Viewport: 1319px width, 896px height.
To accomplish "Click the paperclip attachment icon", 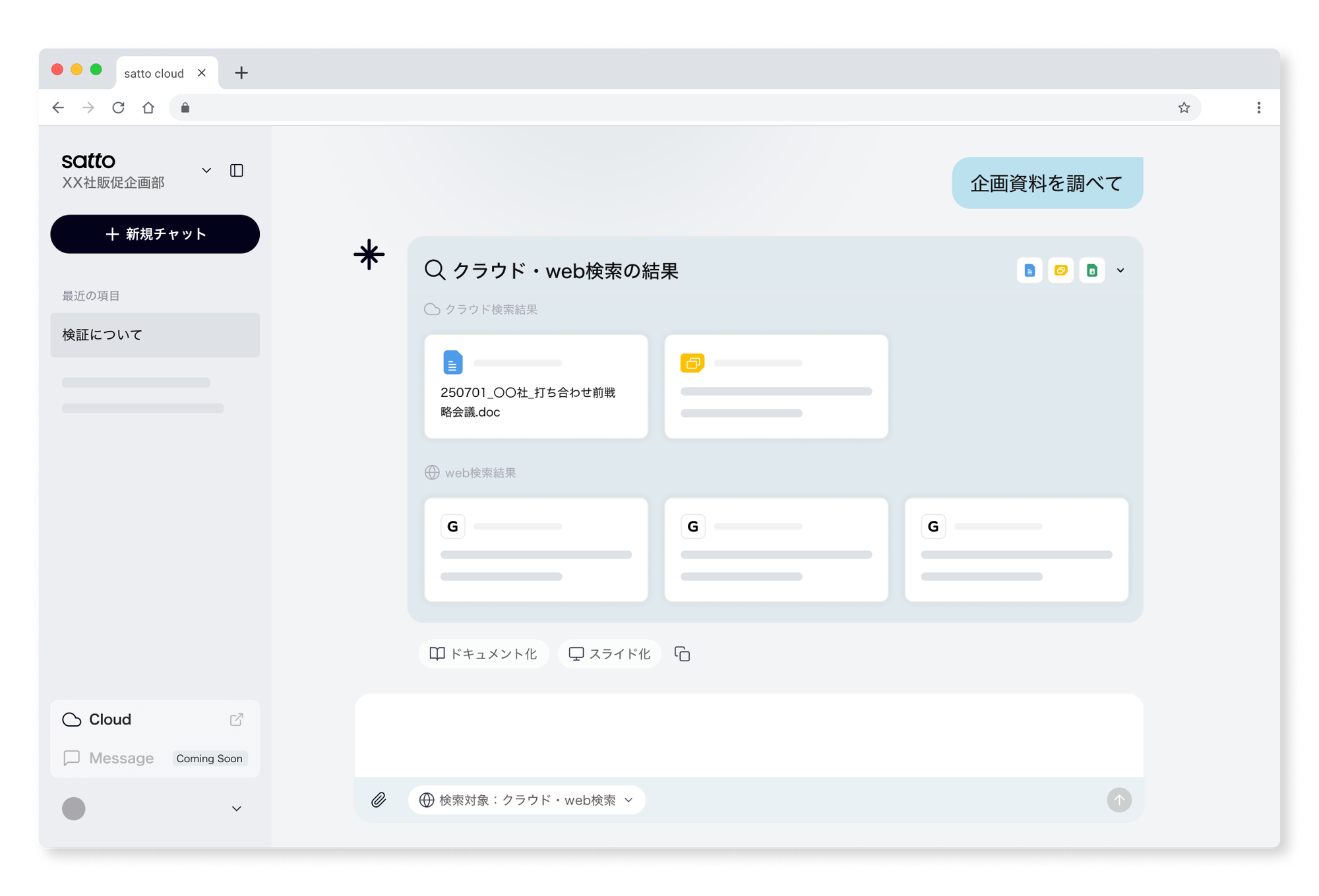I will click(379, 800).
